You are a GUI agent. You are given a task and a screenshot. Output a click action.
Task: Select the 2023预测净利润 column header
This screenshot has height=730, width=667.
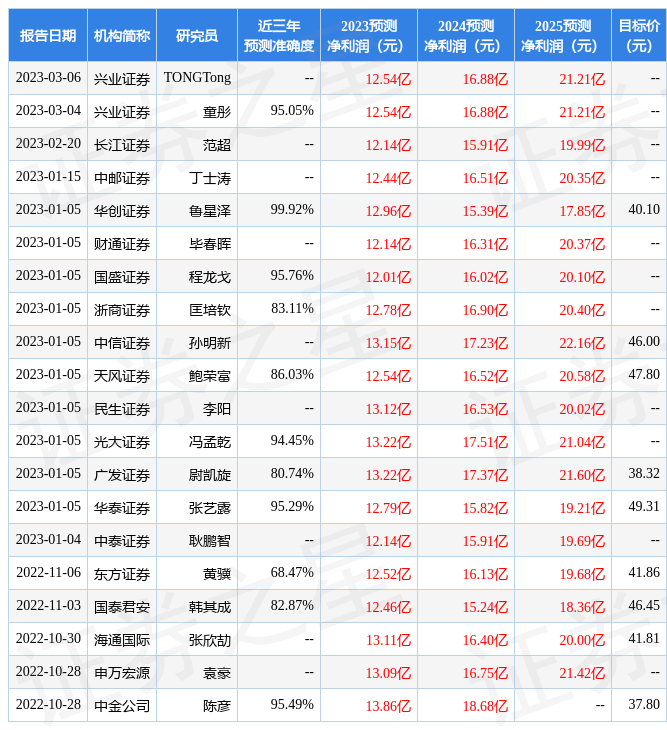[x=369, y=35]
